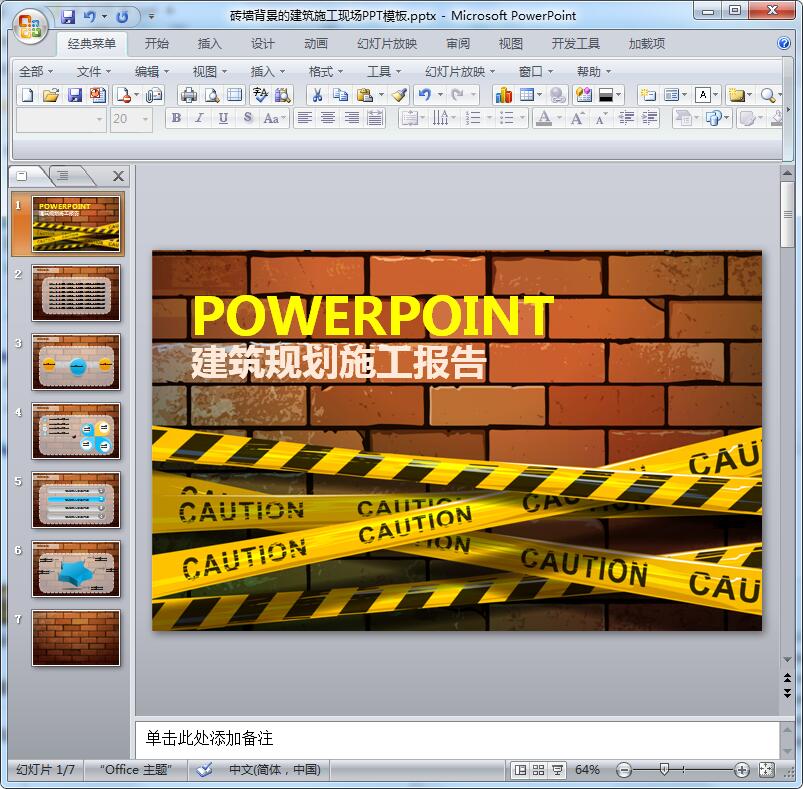Screen dimensions: 803x789
Task: Expand the 全部 menu dropdown
Action: (x=36, y=72)
